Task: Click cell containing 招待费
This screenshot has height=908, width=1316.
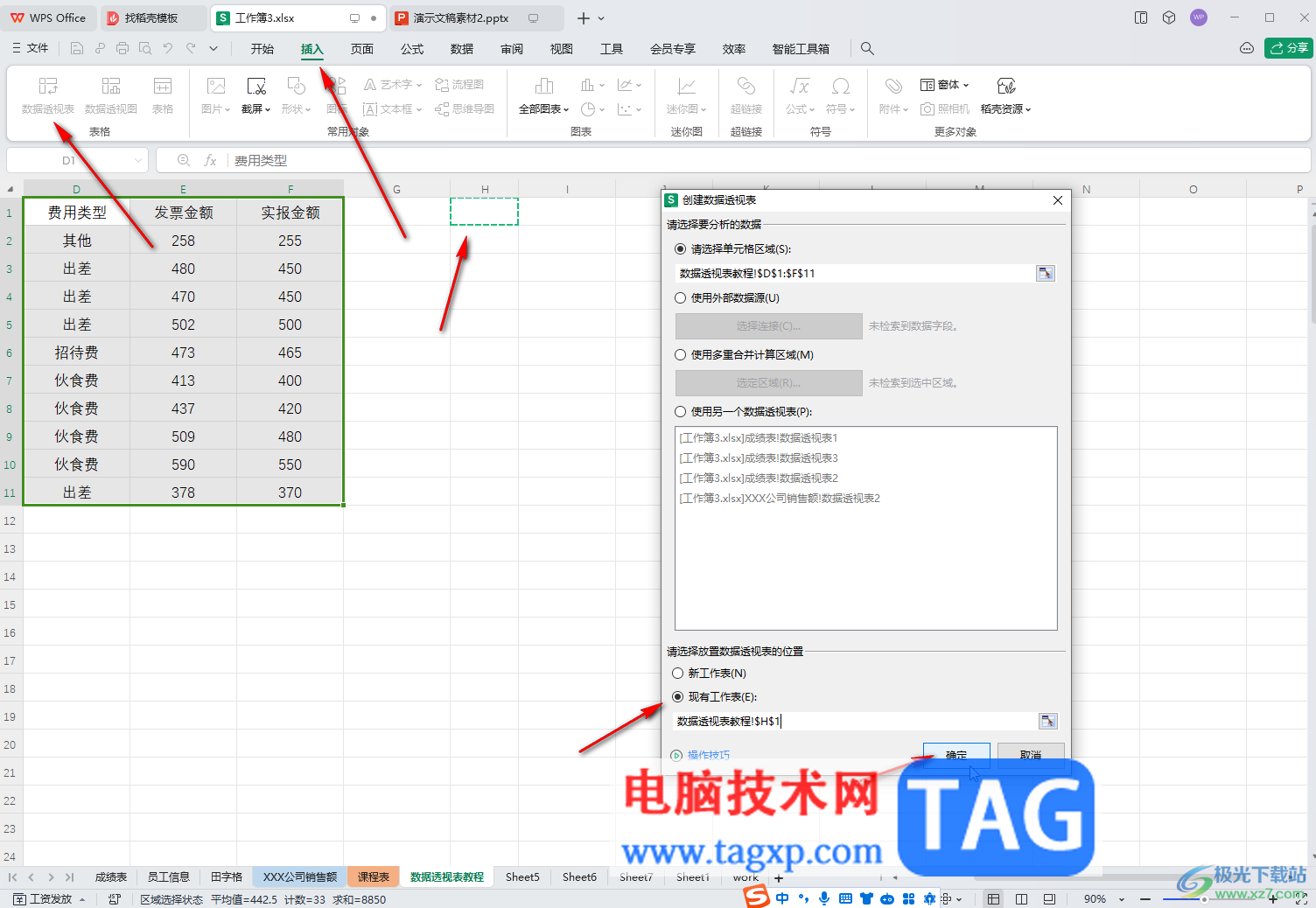Action: tap(77, 353)
